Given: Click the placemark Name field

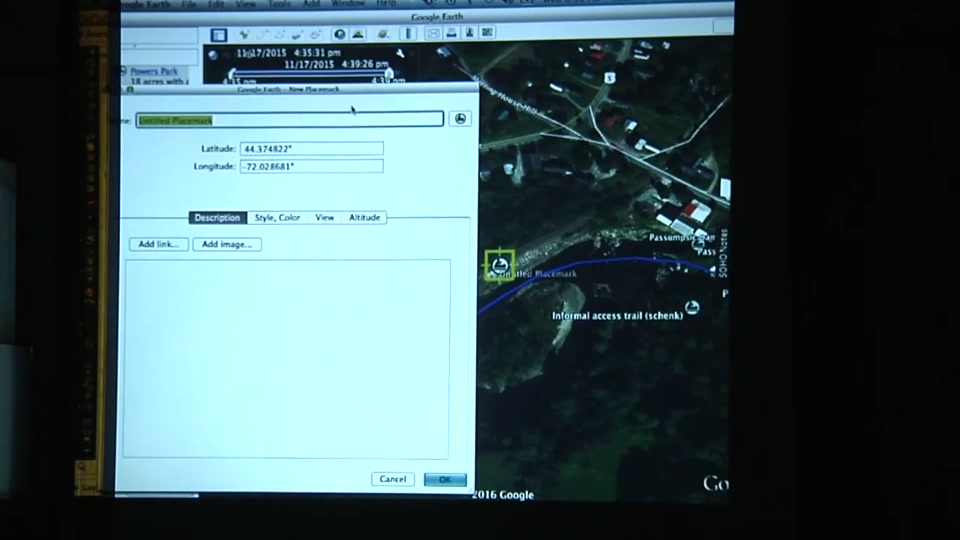Looking at the screenshot, I should click(290, 119).
